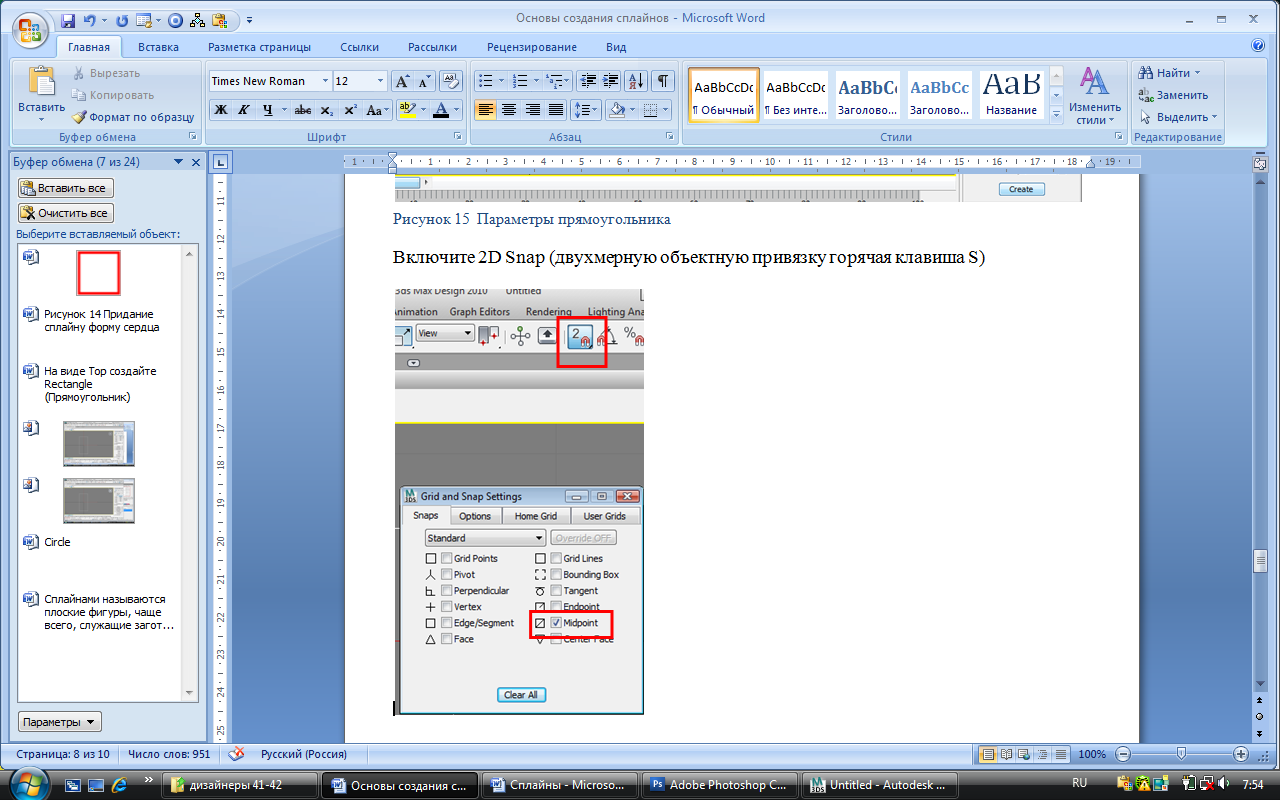Open the Undo history dropdown arrow
This screenshot has width=1280, height=800.
(104, 19)
